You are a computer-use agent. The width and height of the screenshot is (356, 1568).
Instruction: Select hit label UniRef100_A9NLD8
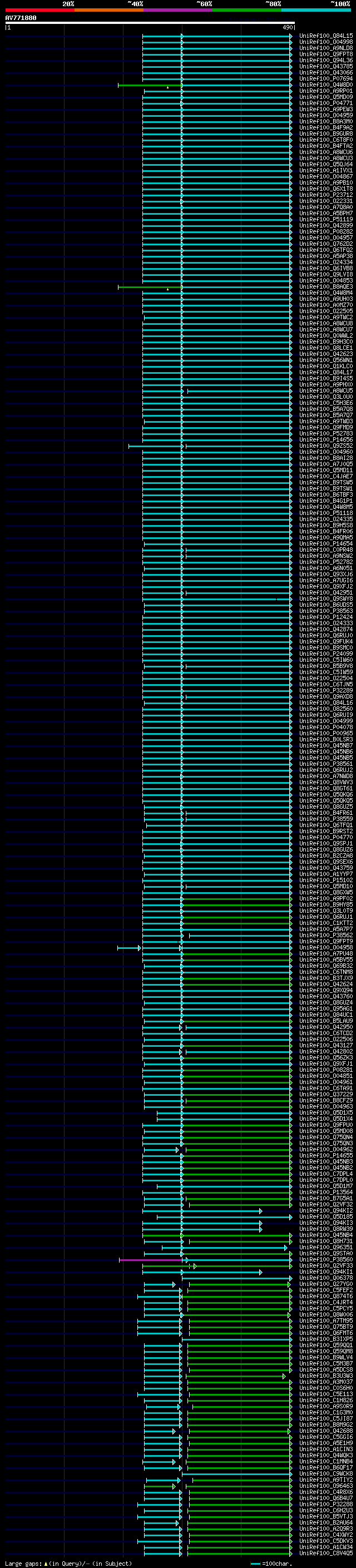click(x=326, y=48)
